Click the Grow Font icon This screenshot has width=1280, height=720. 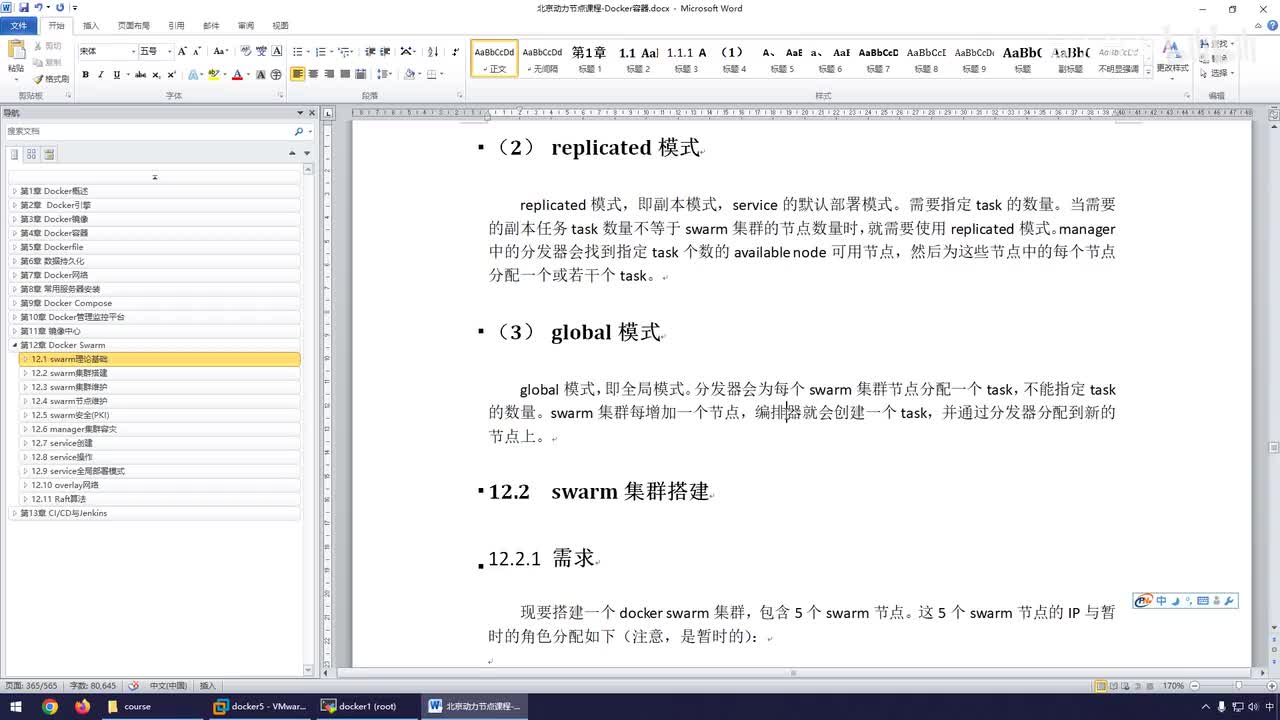coord(182,51)
